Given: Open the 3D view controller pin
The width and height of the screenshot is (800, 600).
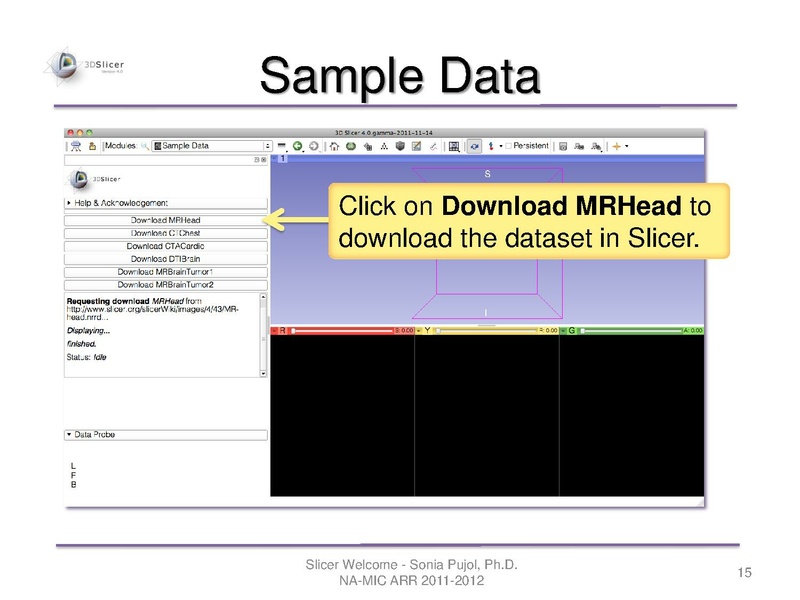Looking at the screenshot, I should tap(274, 159).
